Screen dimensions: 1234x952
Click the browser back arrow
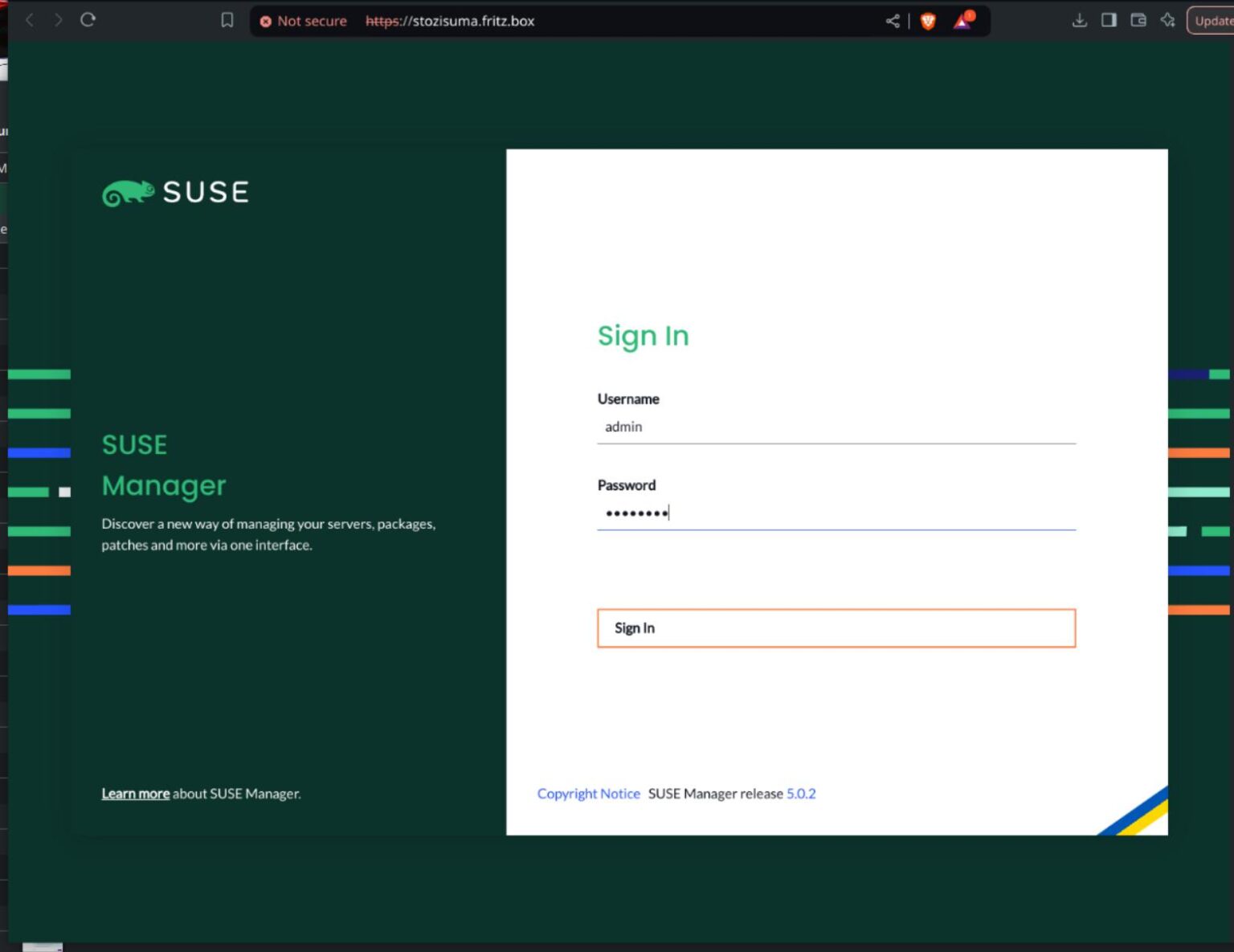click(x=30, y=20)
